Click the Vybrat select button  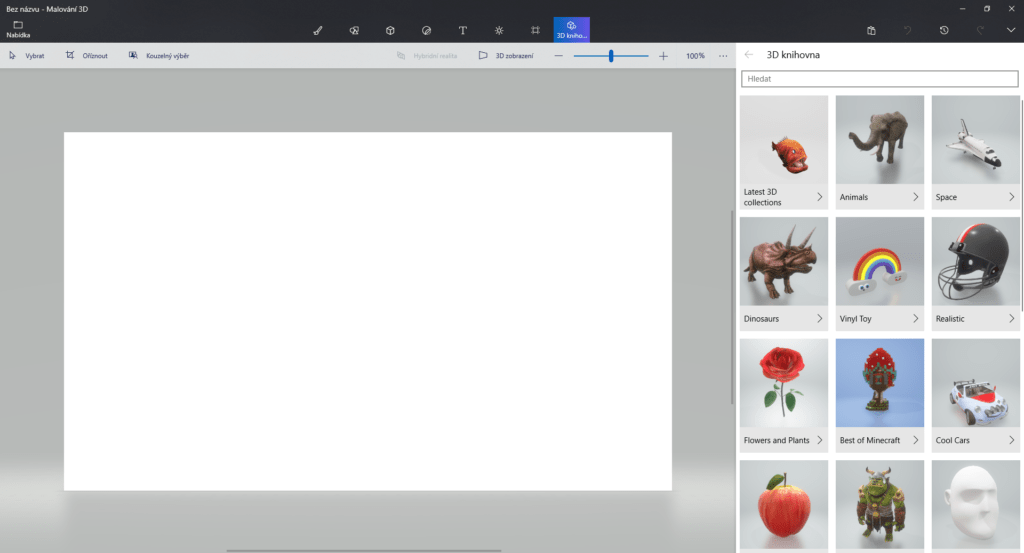[27, 56]
